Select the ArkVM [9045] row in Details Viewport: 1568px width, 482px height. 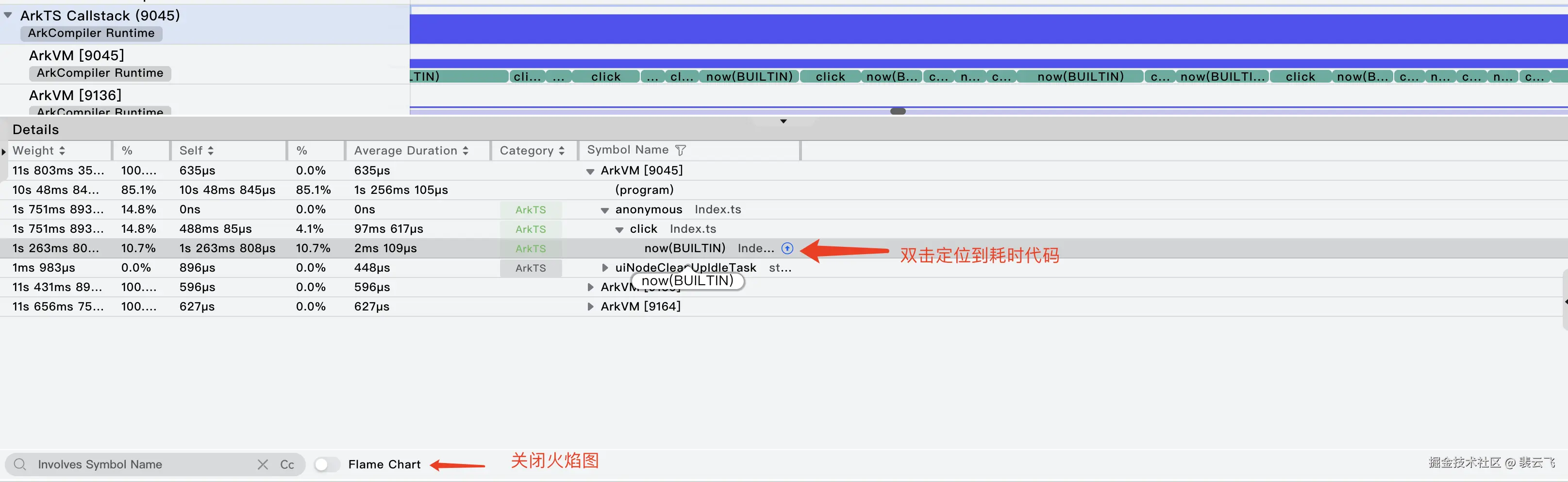784,170
